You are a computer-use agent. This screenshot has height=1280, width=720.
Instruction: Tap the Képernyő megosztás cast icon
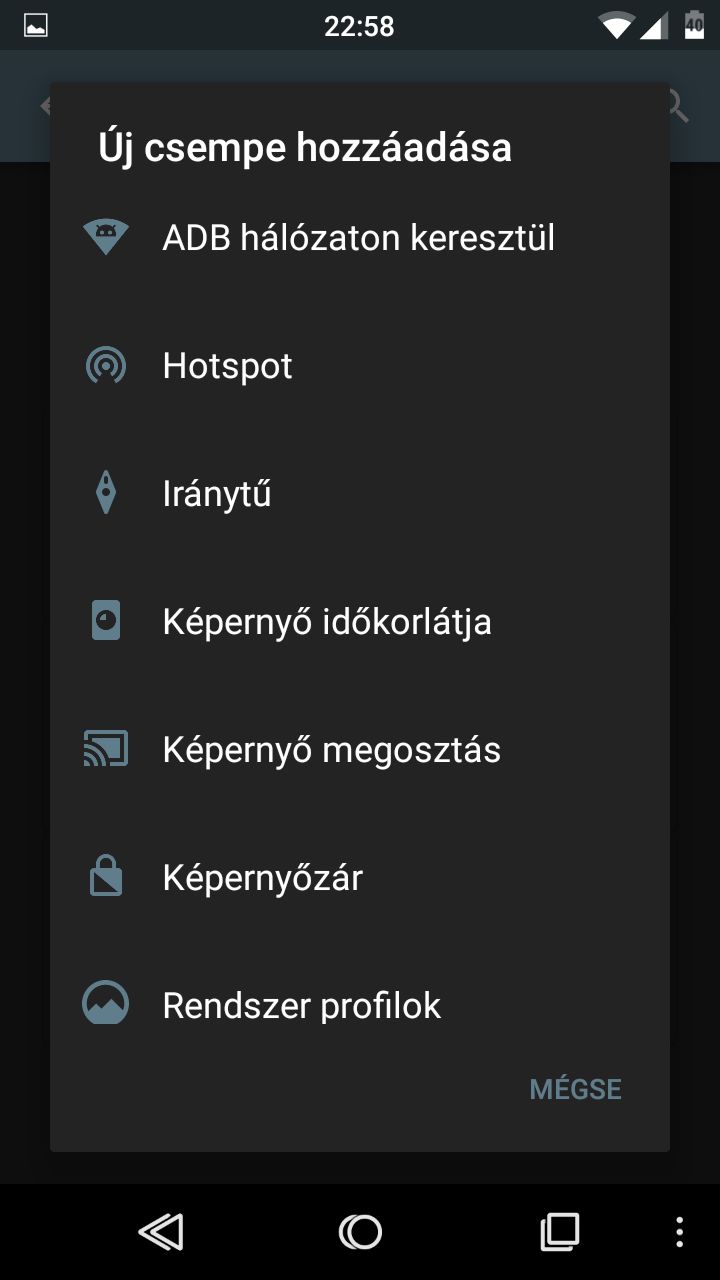click(x=105, y=750)
